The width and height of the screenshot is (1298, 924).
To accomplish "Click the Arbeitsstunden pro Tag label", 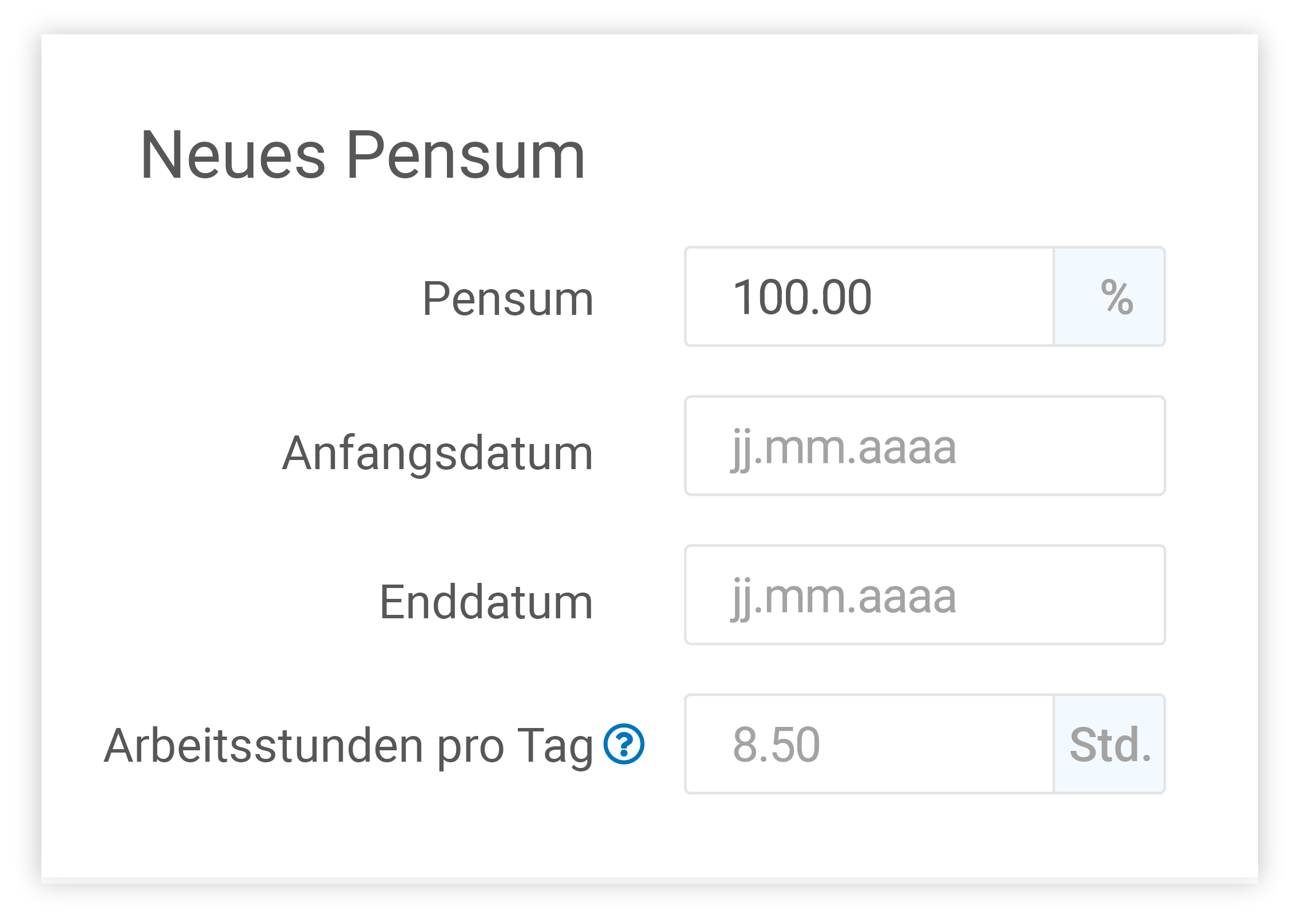I will pos(349,746).
